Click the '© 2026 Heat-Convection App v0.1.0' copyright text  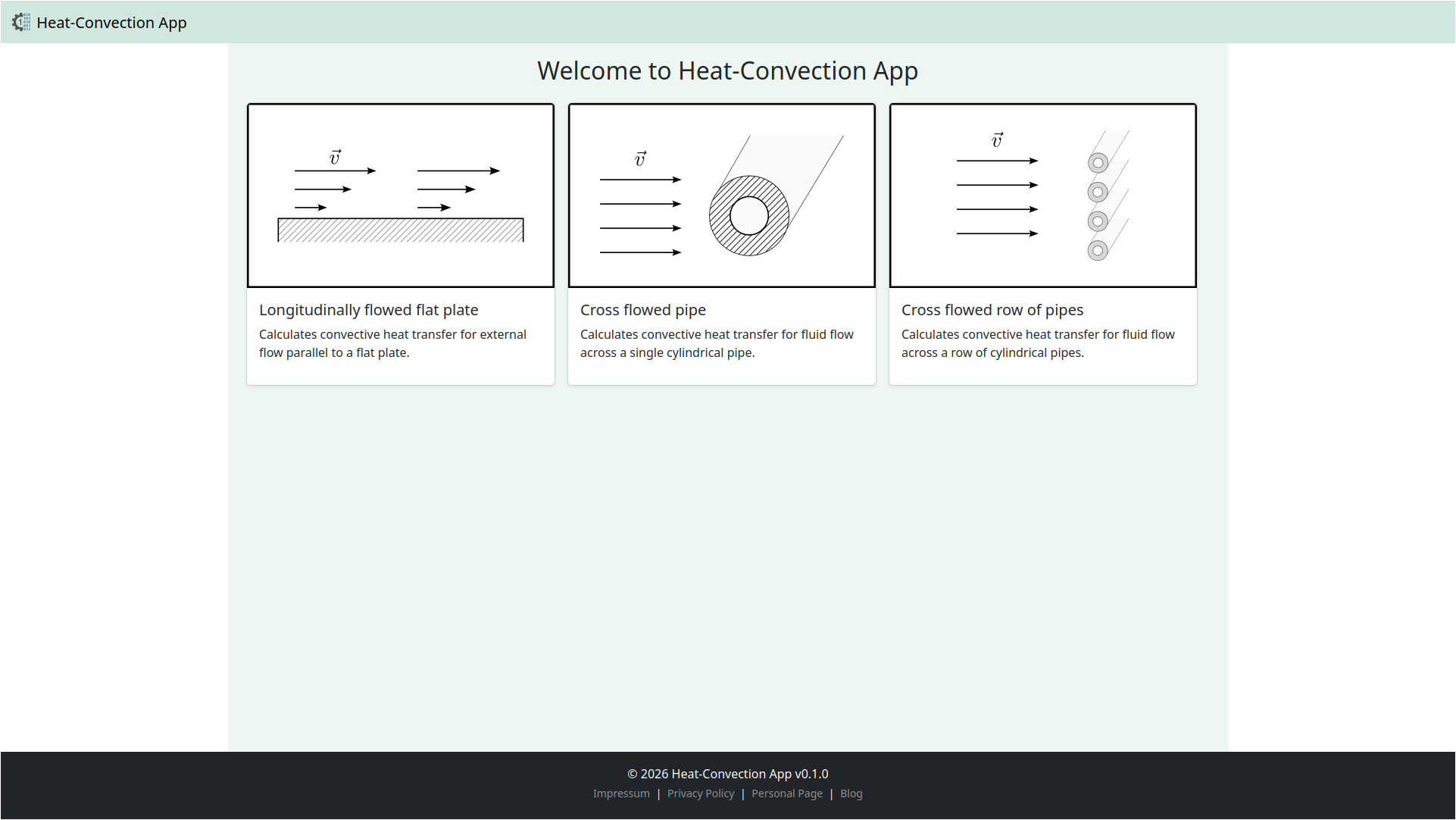click(728, 774)
